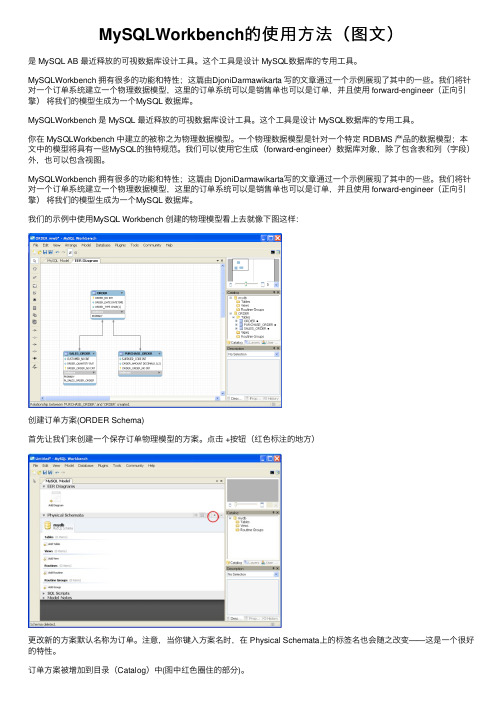Click Undo icon in ORDER.mwb window toolbar

[57, 252]
